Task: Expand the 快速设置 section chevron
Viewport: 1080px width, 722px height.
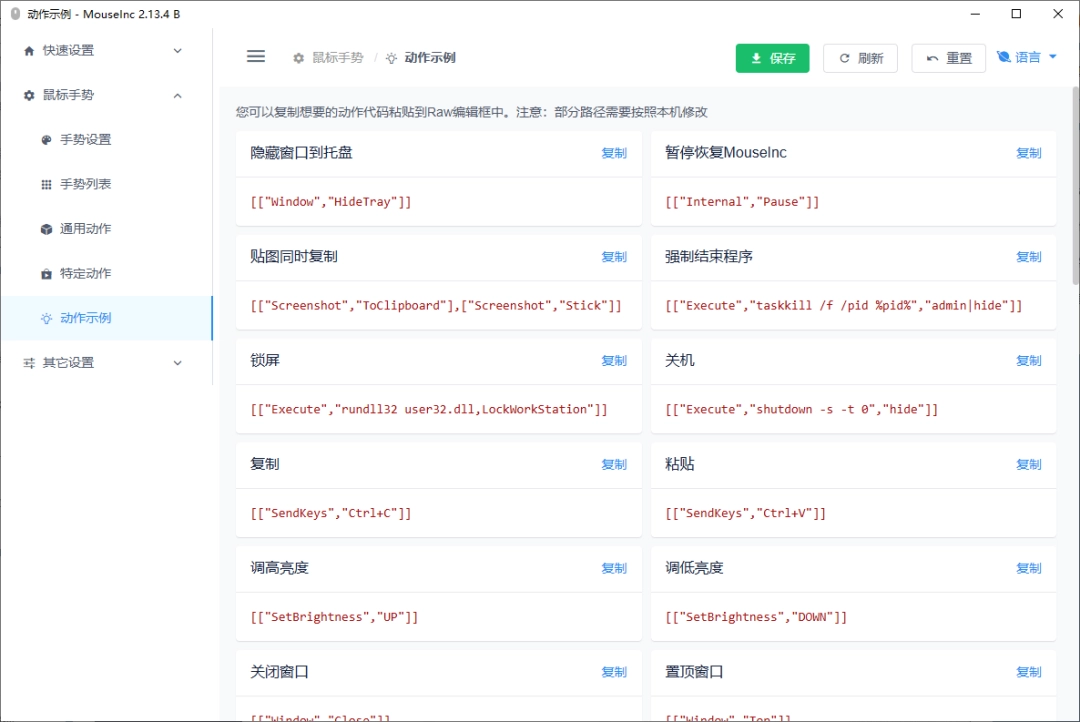Action: 178,51
